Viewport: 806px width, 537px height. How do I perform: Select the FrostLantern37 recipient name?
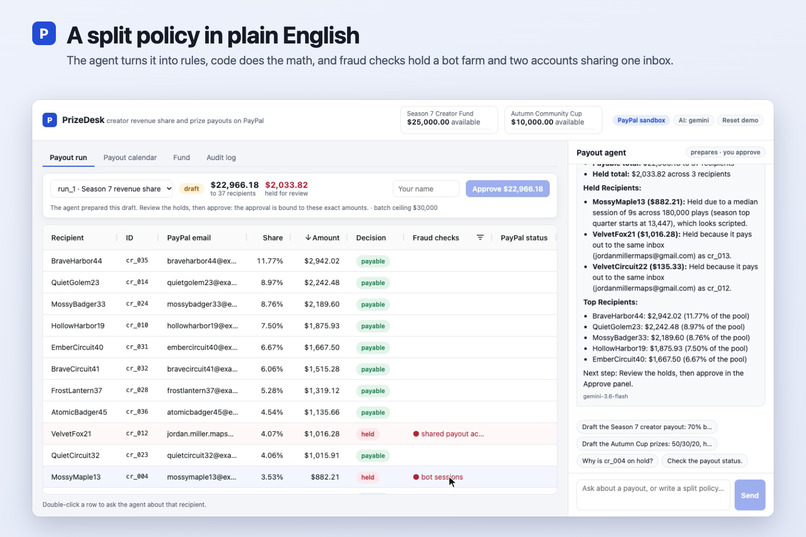point(77,391)
